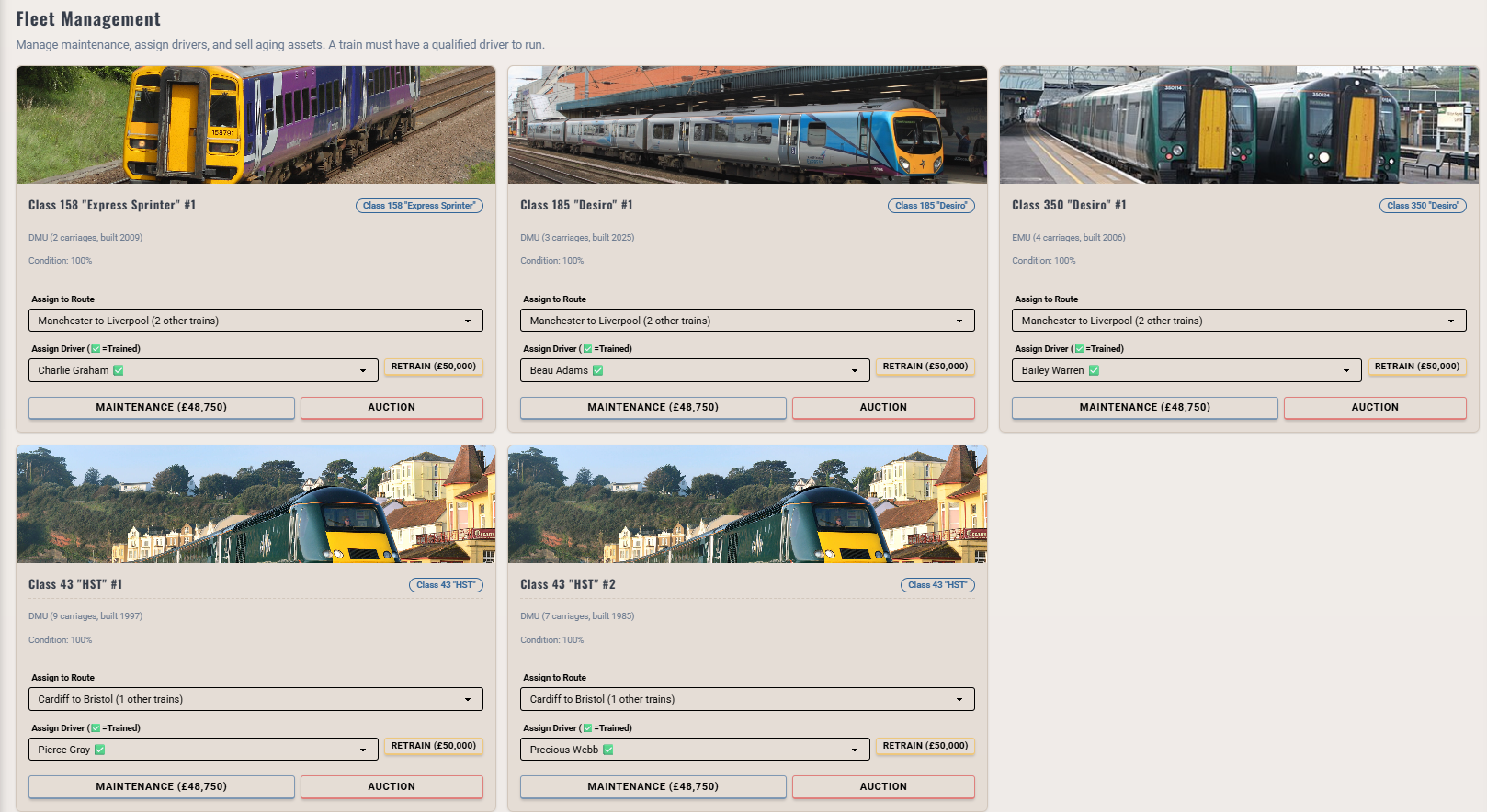Screen dimensions: 1487x812
Task: Click the Class 43 HST #2 train photo
Action: [747, 504]
